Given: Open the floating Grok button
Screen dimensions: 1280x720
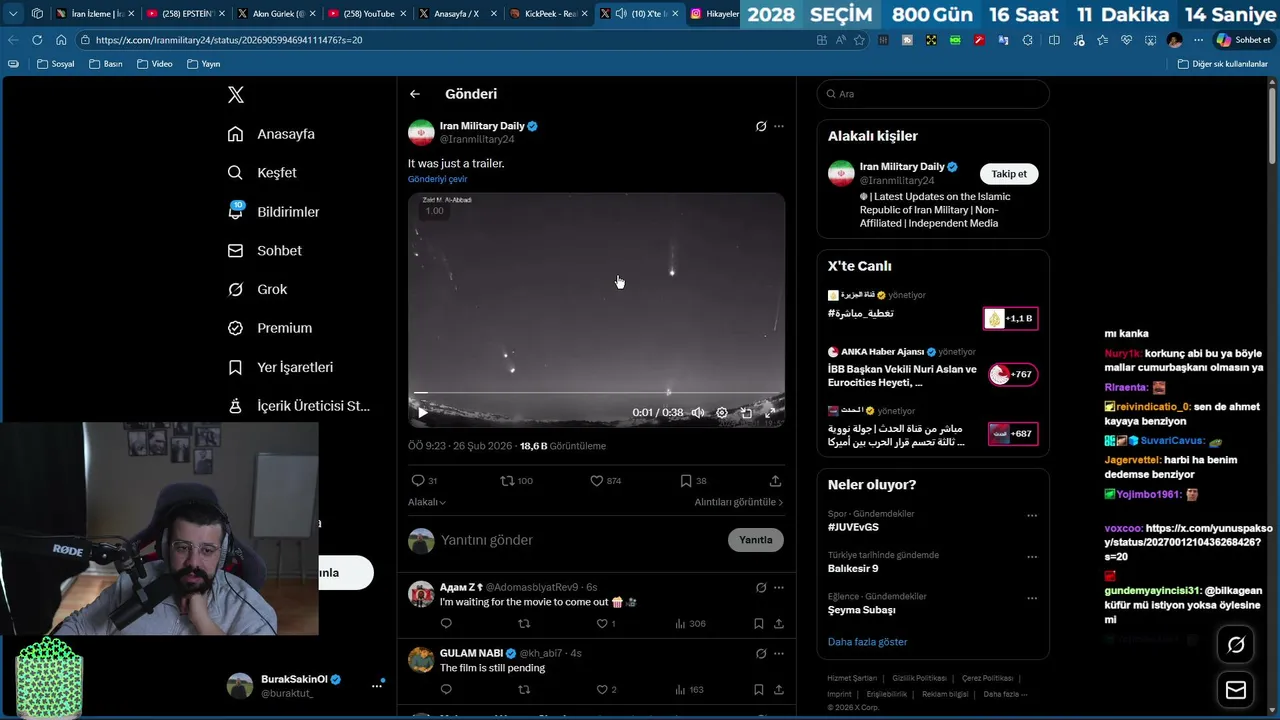Looking at the screenshot, I should pos(1236,645).
